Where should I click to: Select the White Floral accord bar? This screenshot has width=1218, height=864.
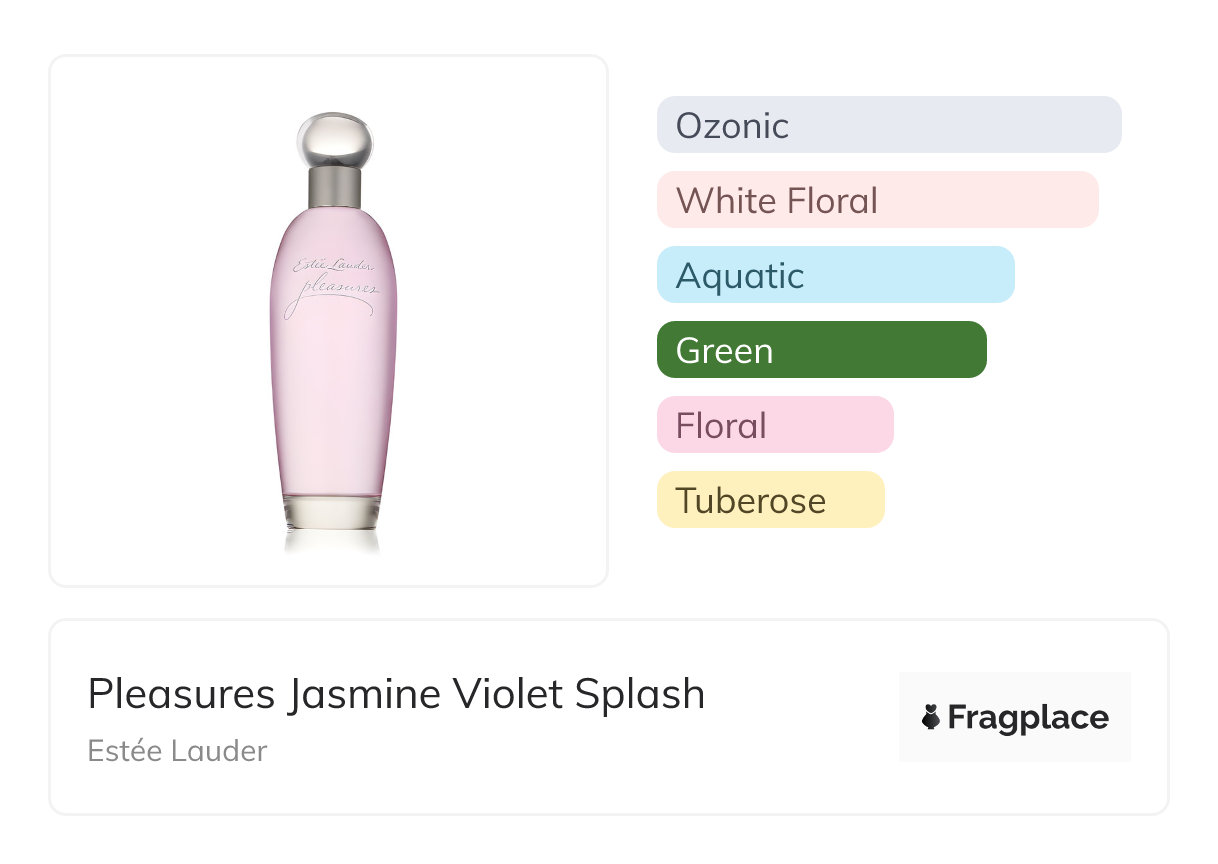coord(877,200)
